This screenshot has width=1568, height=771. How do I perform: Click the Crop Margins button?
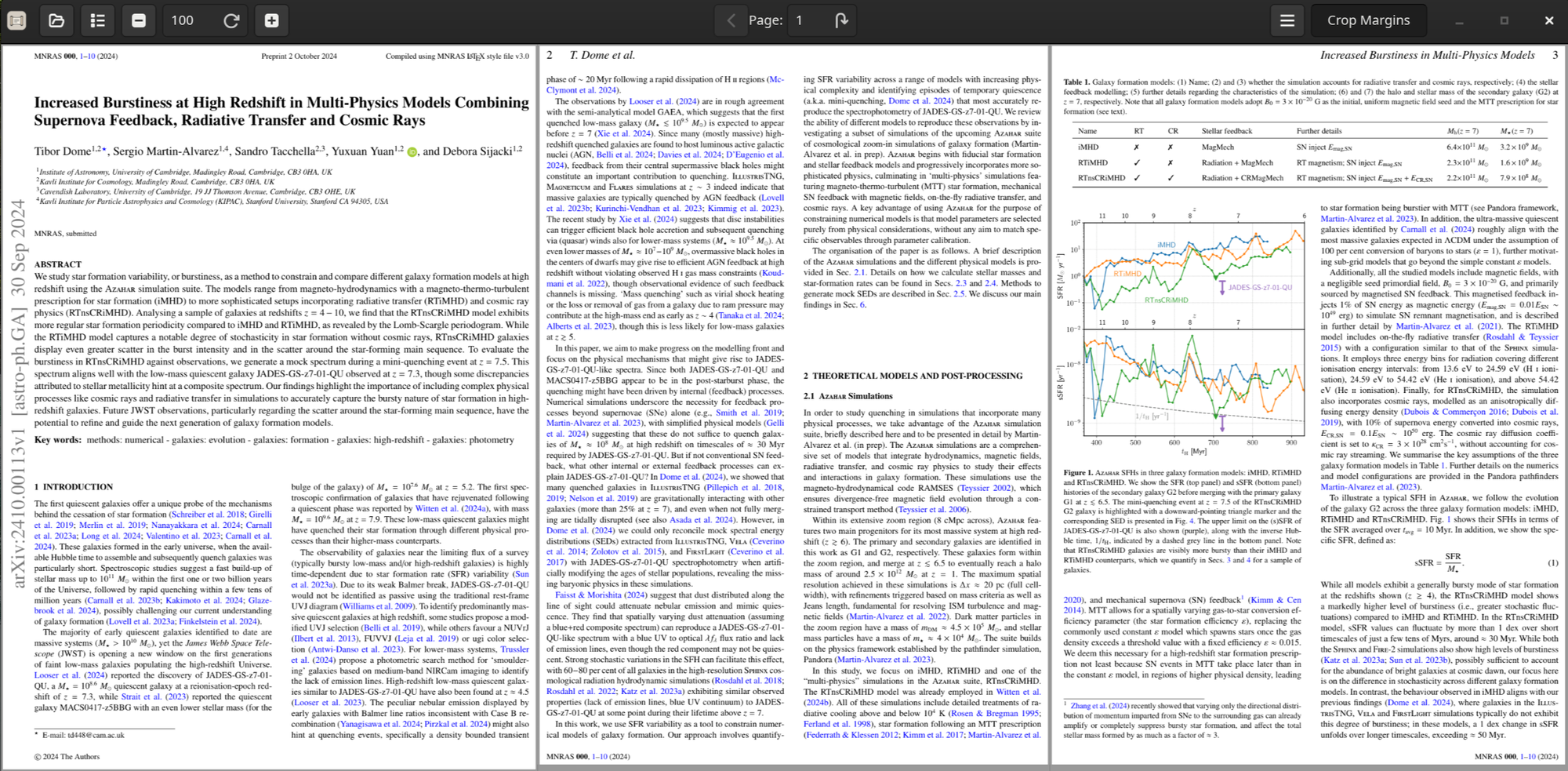[x=1368, y=20]
